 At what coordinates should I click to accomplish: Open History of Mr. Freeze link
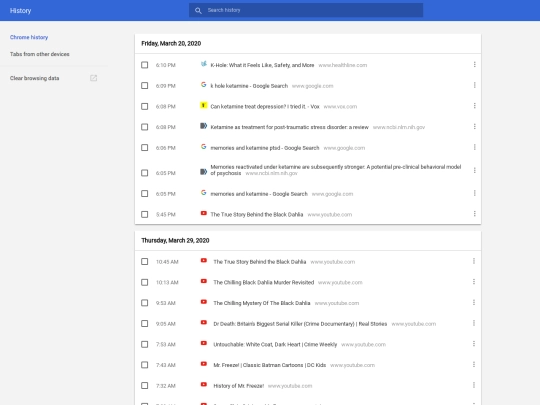click(x=239, y=386)
